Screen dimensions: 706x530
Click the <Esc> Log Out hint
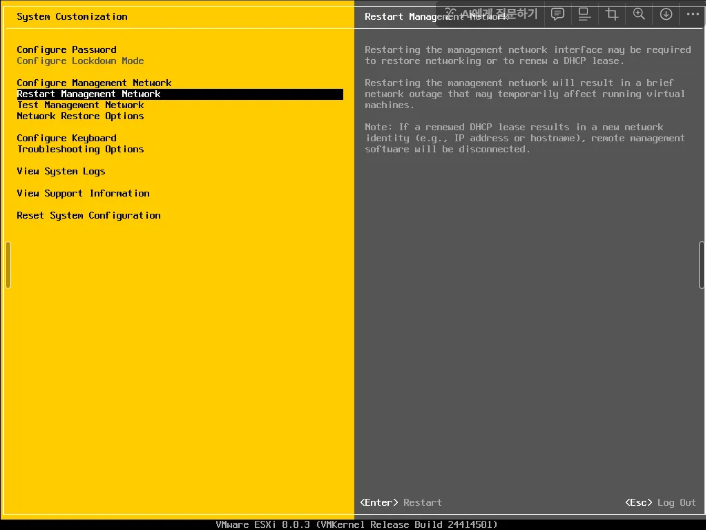[661, 503]
